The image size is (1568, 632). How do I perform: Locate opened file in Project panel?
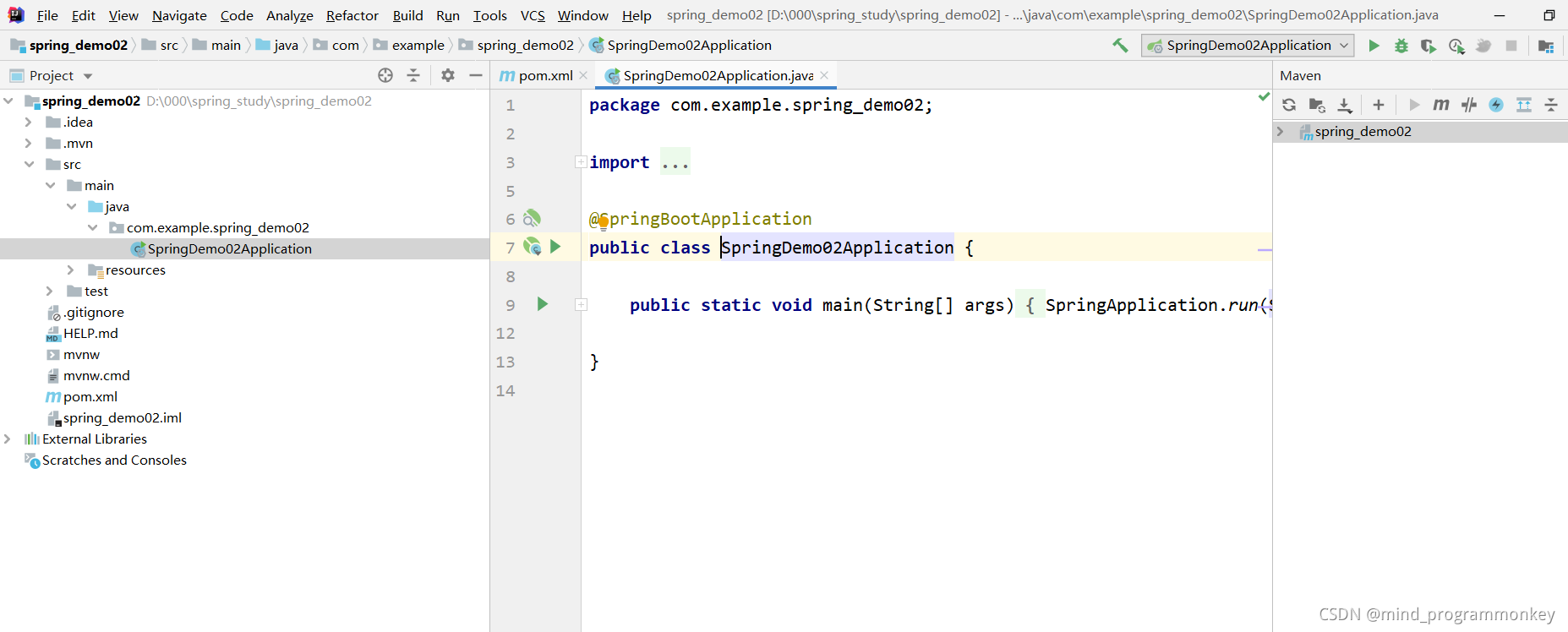385,75
